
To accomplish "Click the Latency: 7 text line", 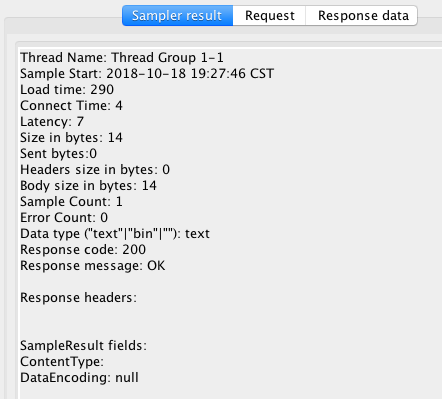I will [x=52, y=122].
